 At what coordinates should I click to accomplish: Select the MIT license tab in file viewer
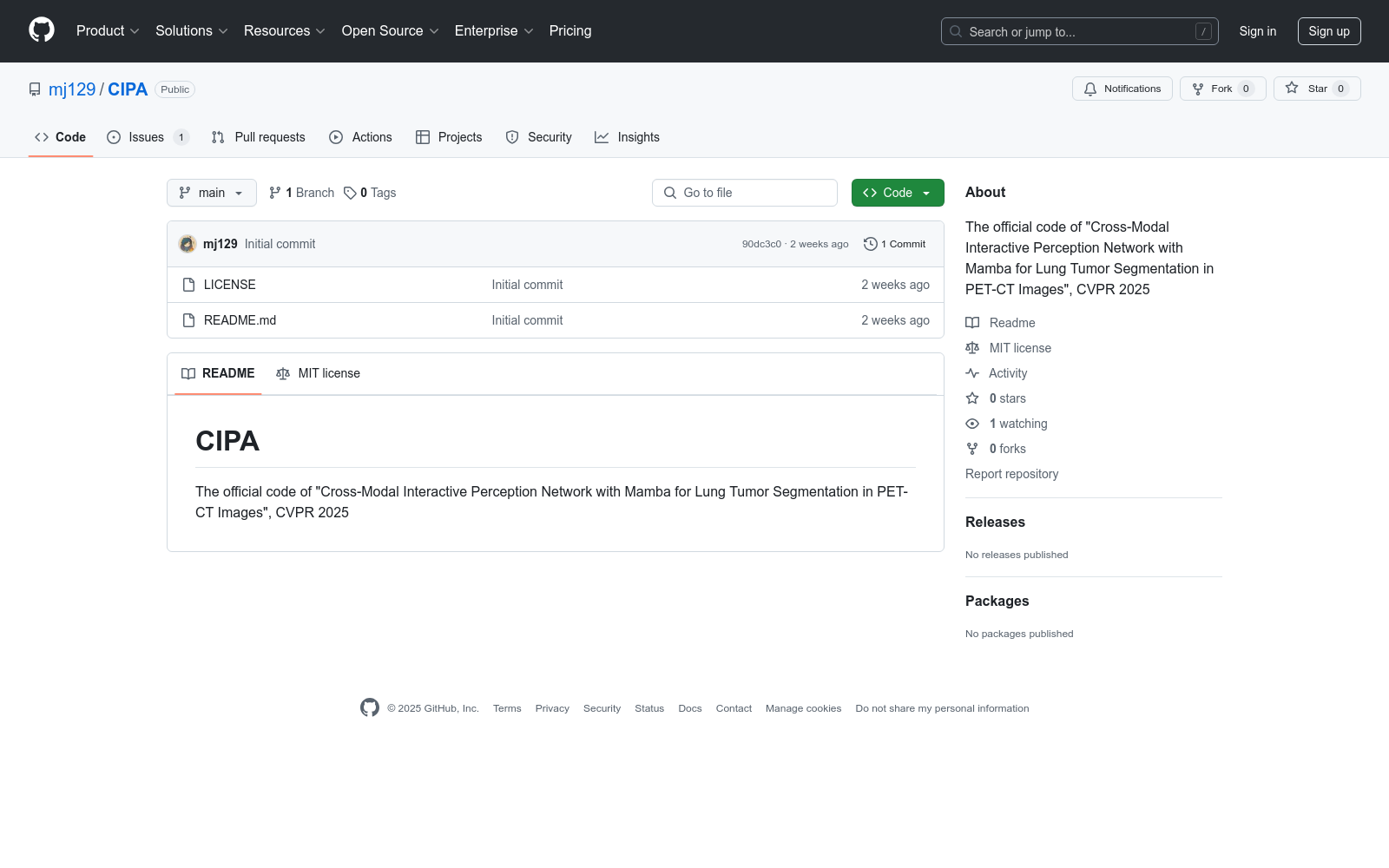[x=318, y=373]
